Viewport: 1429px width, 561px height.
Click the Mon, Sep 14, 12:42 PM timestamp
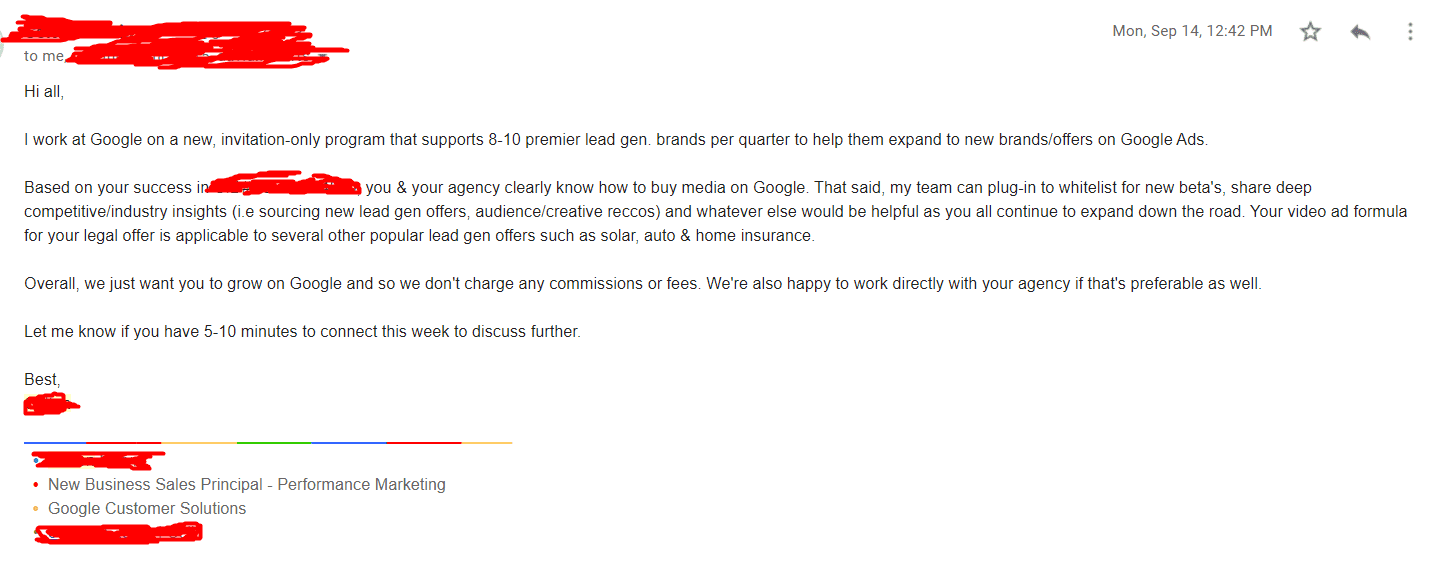1192,31
